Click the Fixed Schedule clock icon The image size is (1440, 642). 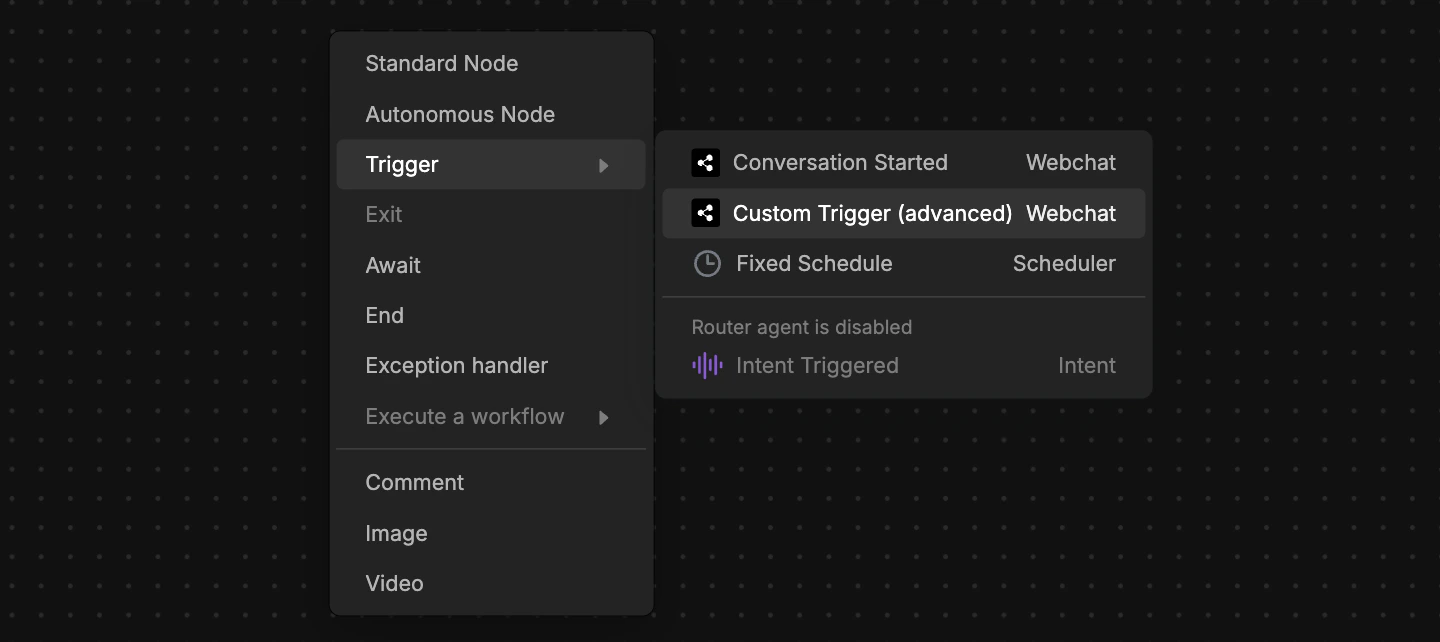pyautogui.click(x=707, y=264)
